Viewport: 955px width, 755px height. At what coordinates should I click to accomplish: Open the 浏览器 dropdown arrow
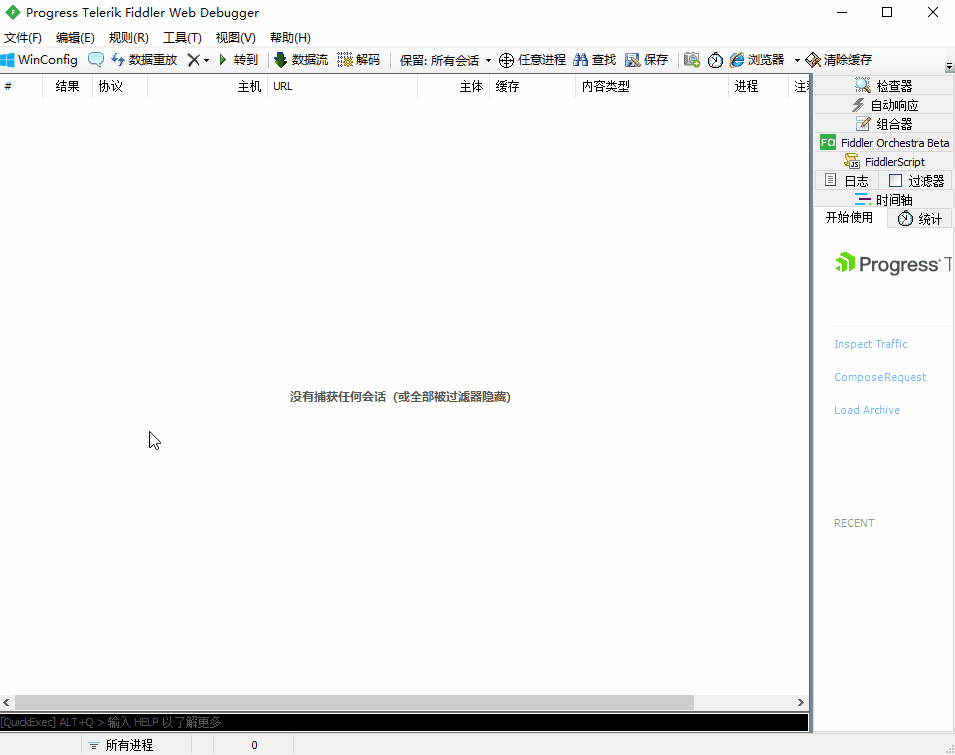(x=797, y=60)
